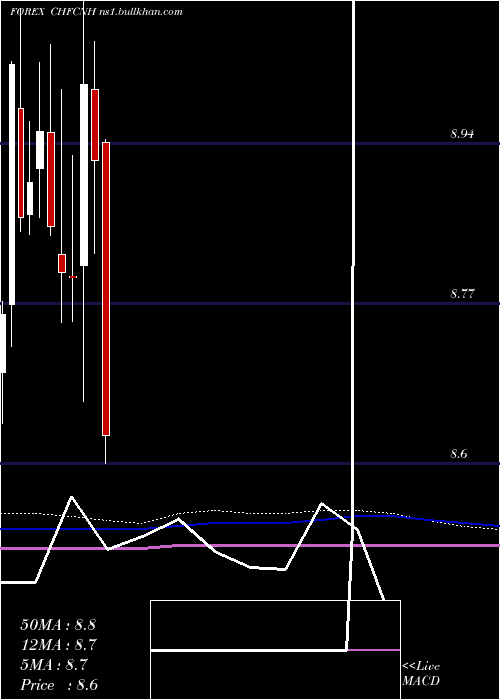This screenshot has height=700, width=500.
Task: Click the 50MA : 8.8 value
Action: pyautogui.click(x=58, y=625)
